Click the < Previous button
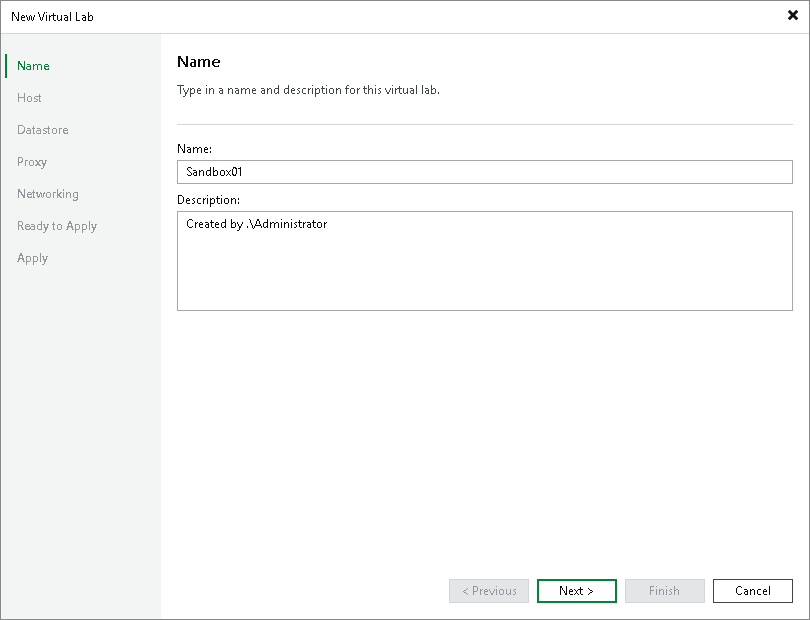Screen dimensions: 810x620 pos(489,591)
